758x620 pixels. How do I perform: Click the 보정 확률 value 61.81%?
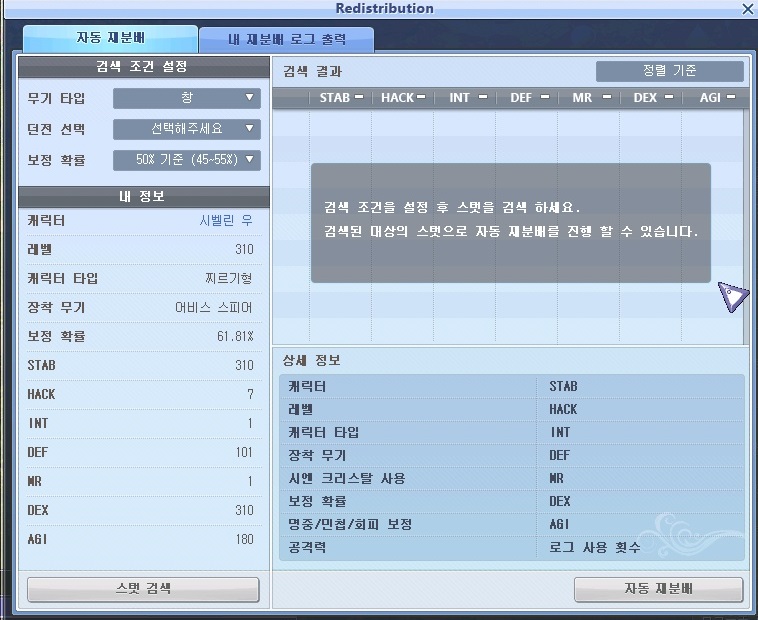tap(235, 336)
